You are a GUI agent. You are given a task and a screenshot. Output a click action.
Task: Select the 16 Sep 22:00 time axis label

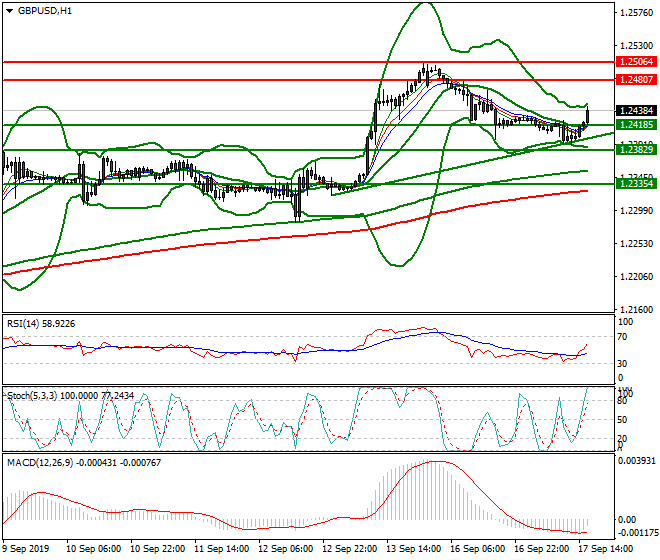[x=542, y=549]
